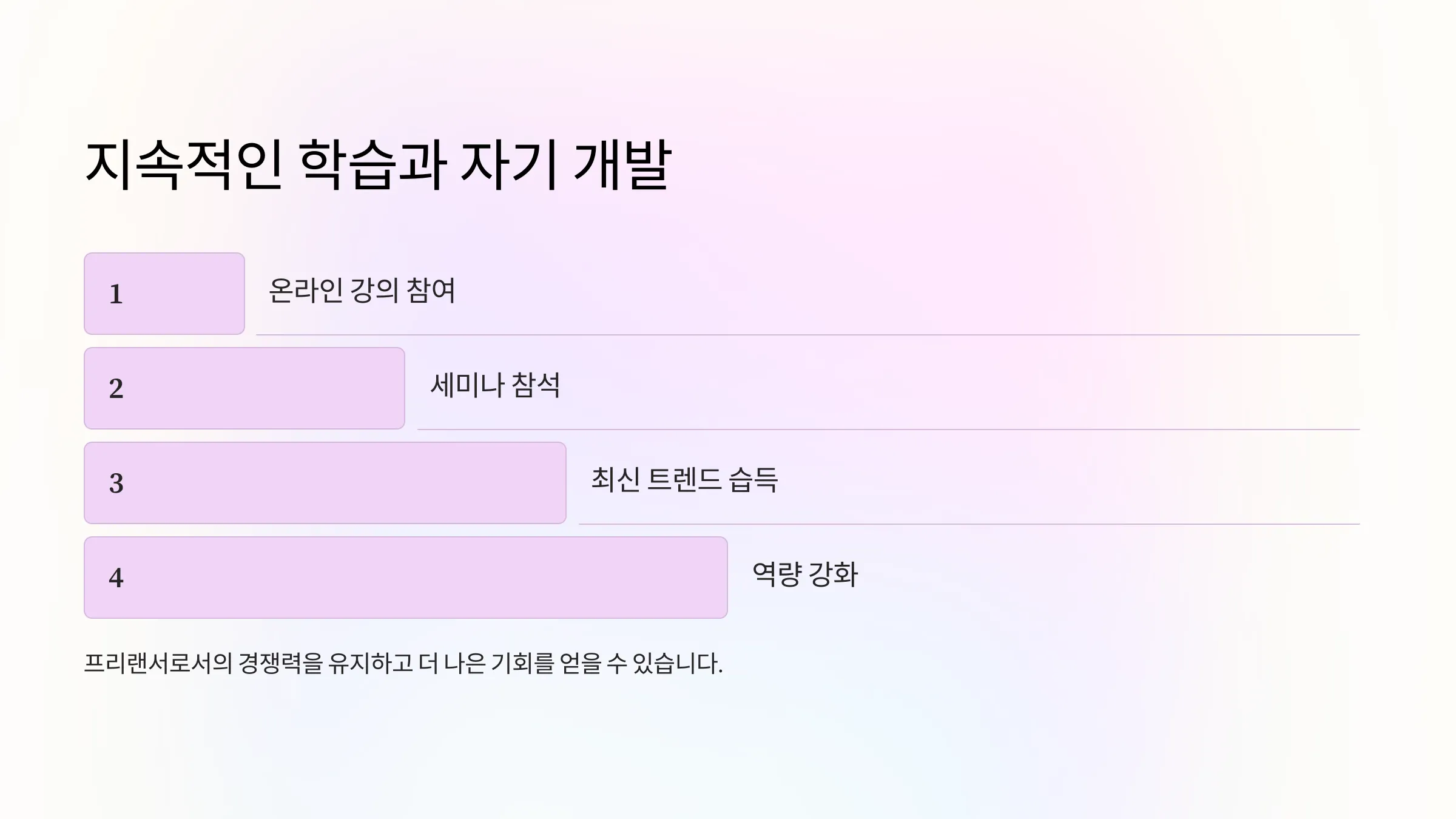
Task: Select the longest purple box numbered 4
Action: (406, 578)
